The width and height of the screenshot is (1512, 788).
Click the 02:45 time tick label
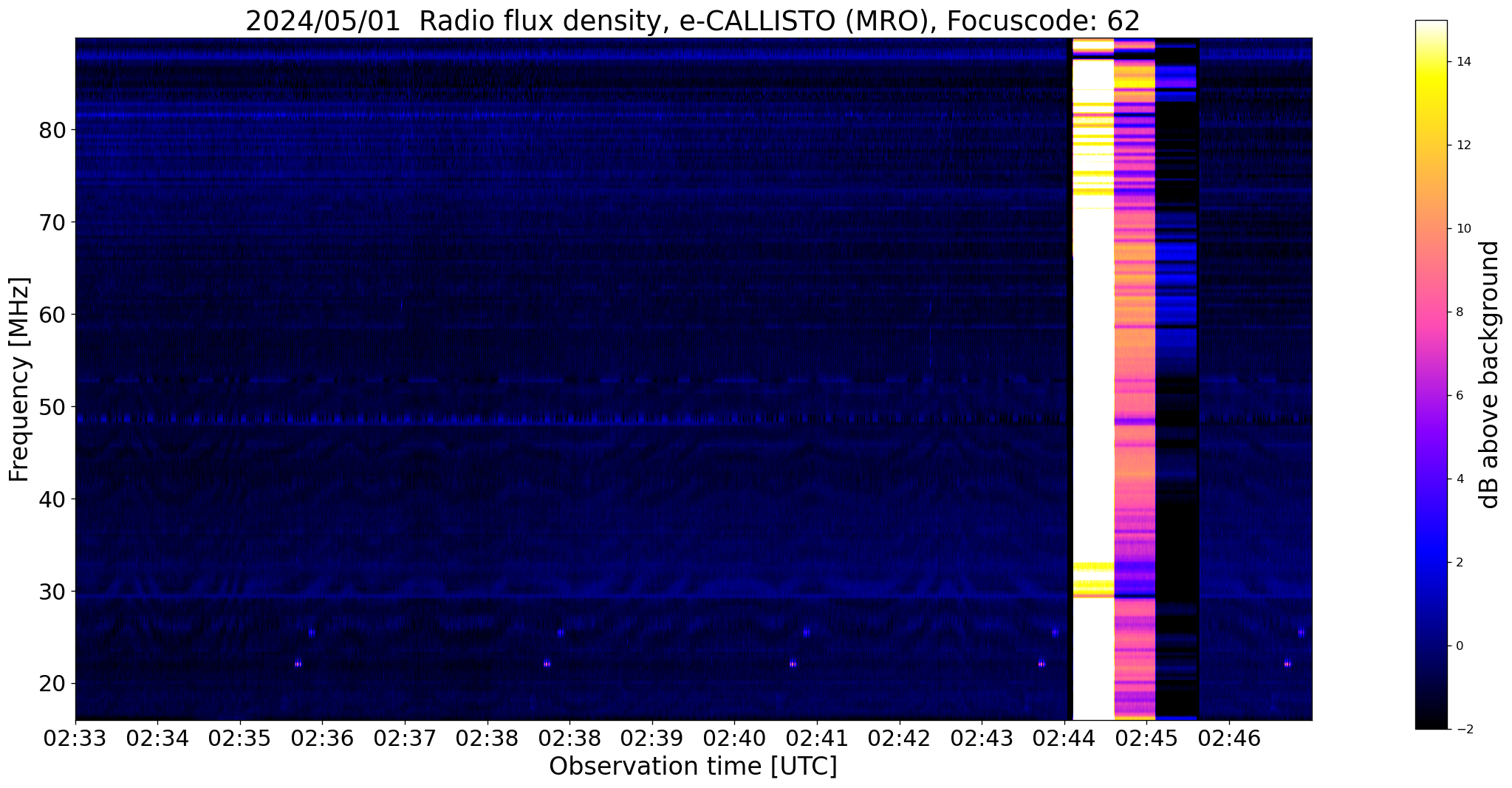1146,737
